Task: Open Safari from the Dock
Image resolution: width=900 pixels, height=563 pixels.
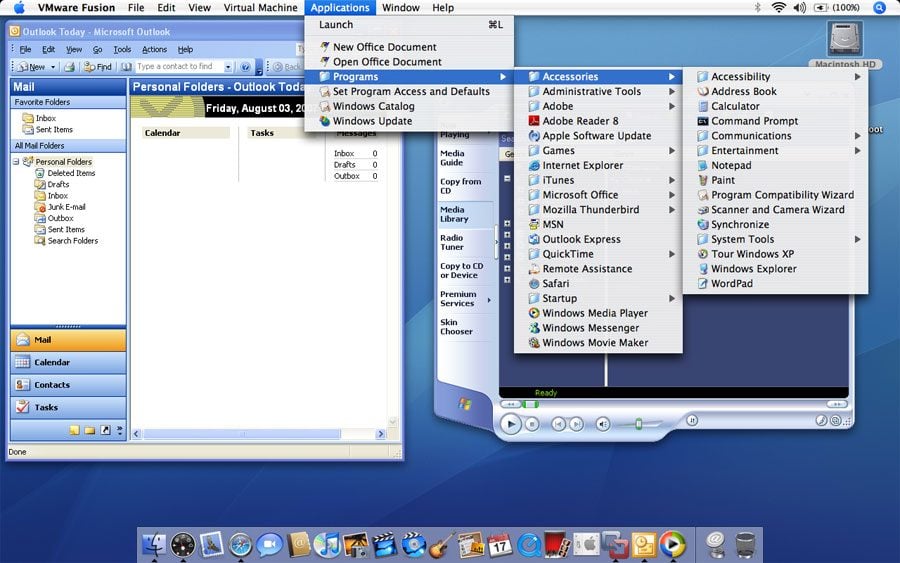Action: coord(240,544)
